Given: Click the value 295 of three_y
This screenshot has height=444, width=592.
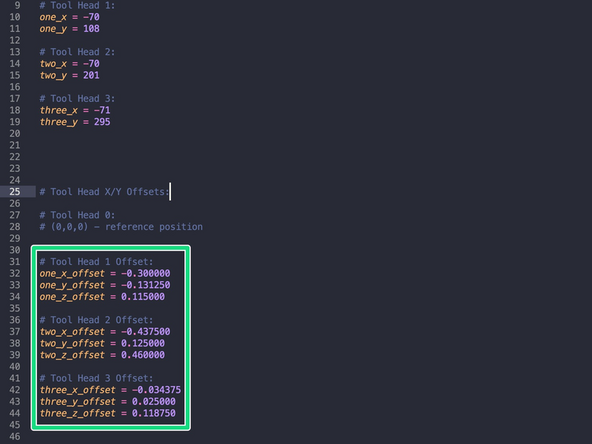Looking at the screenshot, I should point(102,122).
